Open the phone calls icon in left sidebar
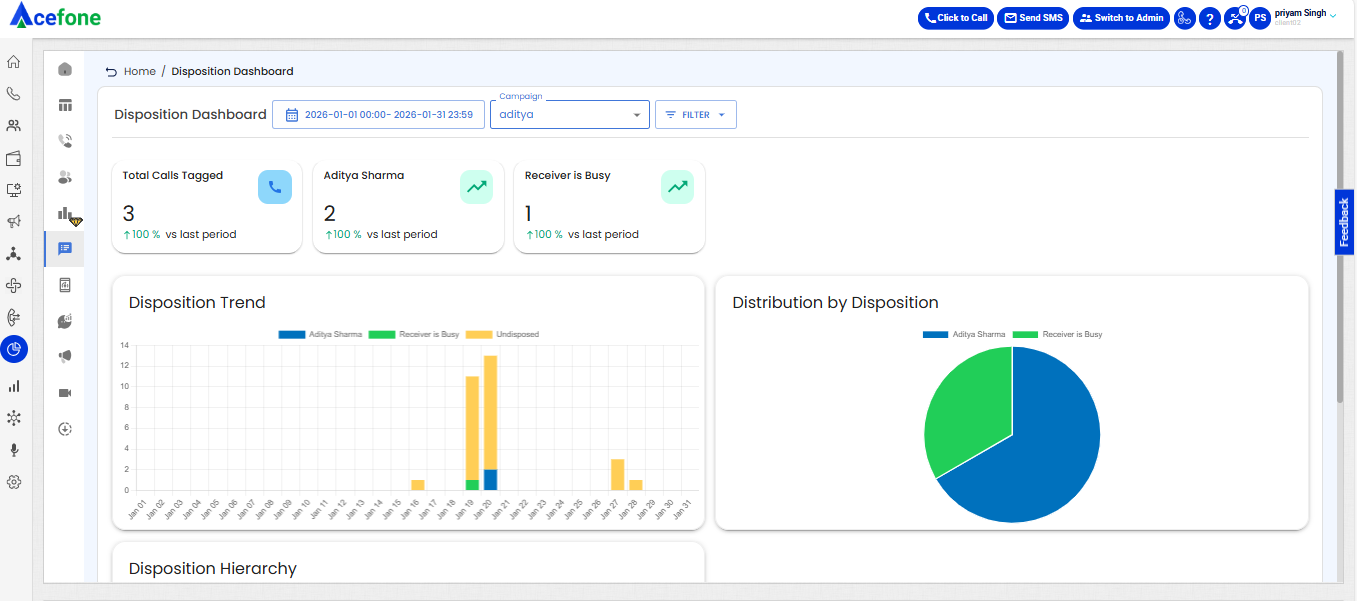This screenshot has width=1357, height=601. (14, 94)
